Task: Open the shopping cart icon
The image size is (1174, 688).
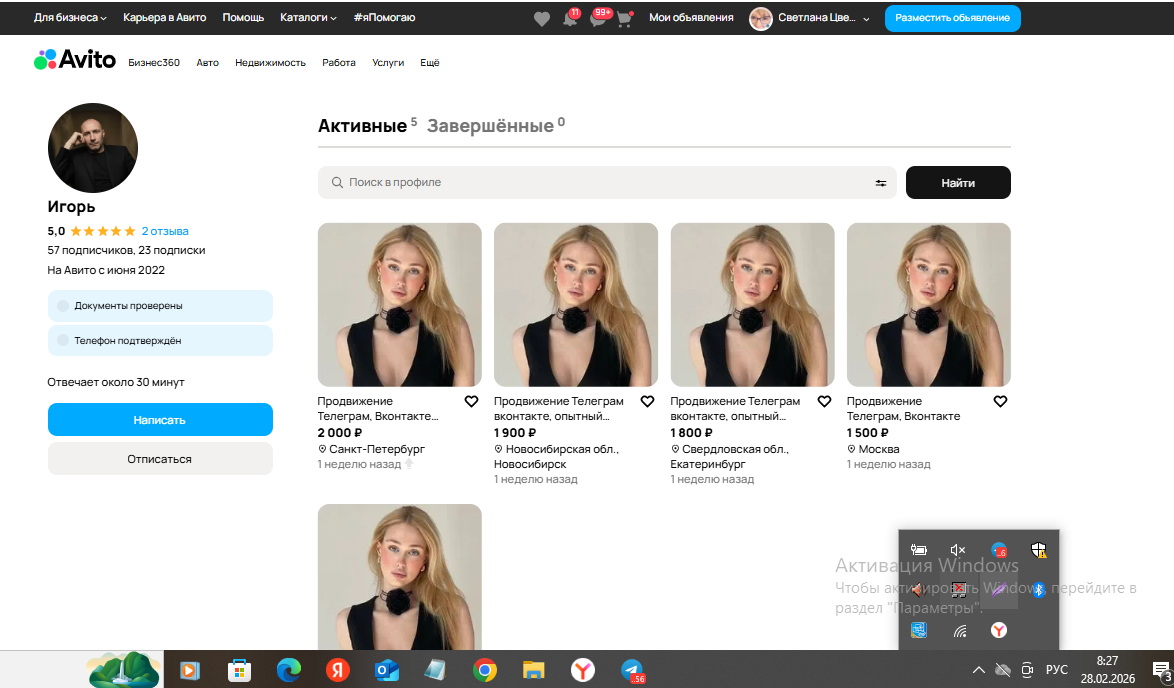Action: 625,18
